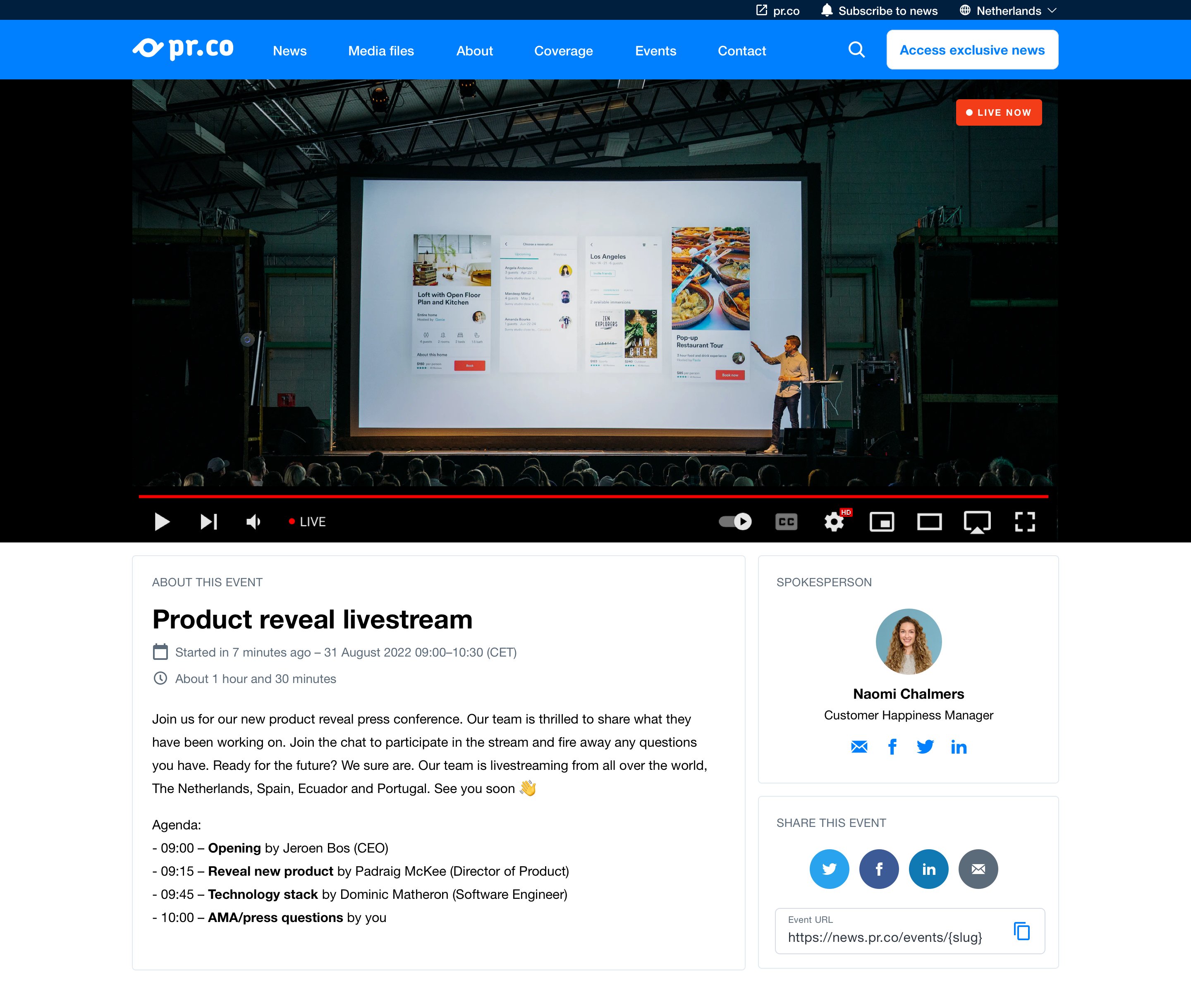The width and height of the screenshot is (1191, 1008).
Task: Mute the livestream volume
Action: [x=253, y=522]
